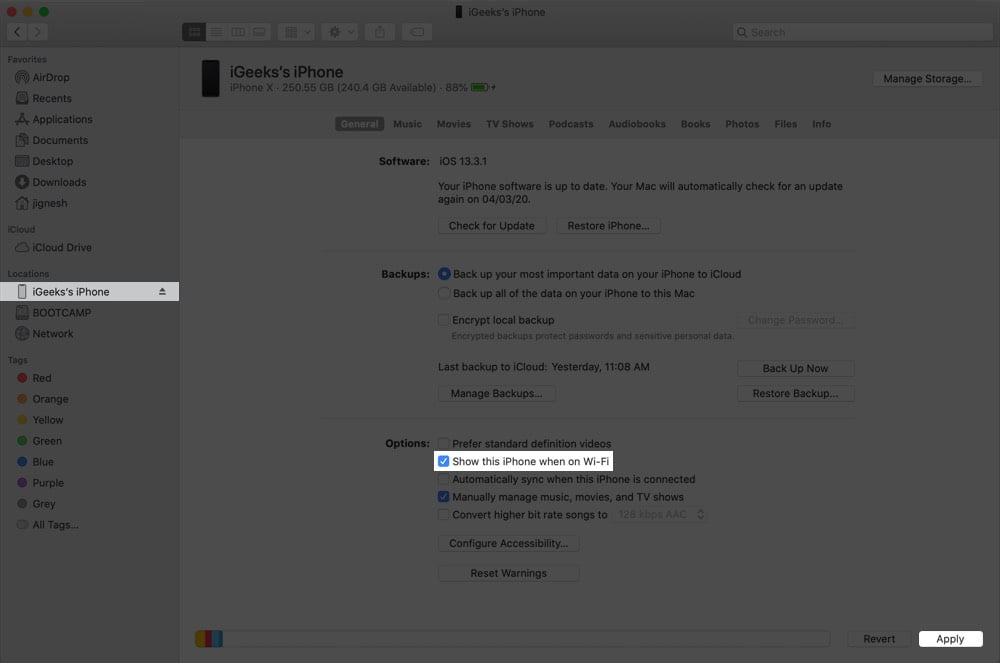This screenshot has width=1000, height=663.
Task: Go back with the left chevron button
Action: click(17, 32)
